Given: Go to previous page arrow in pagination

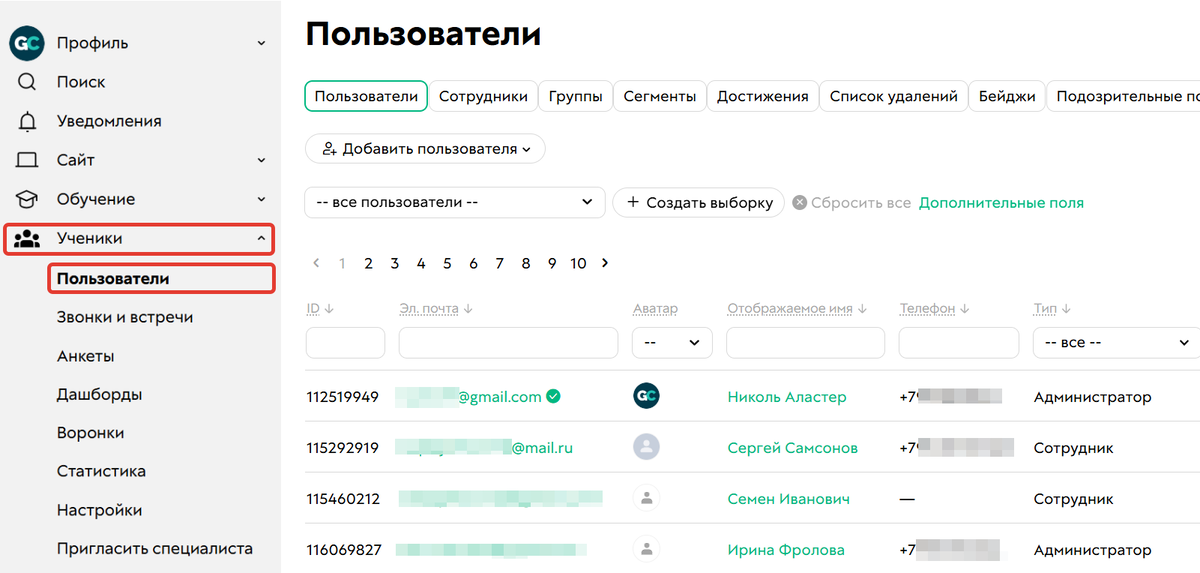Looking at the screenshot, I should tap(316, 263).
